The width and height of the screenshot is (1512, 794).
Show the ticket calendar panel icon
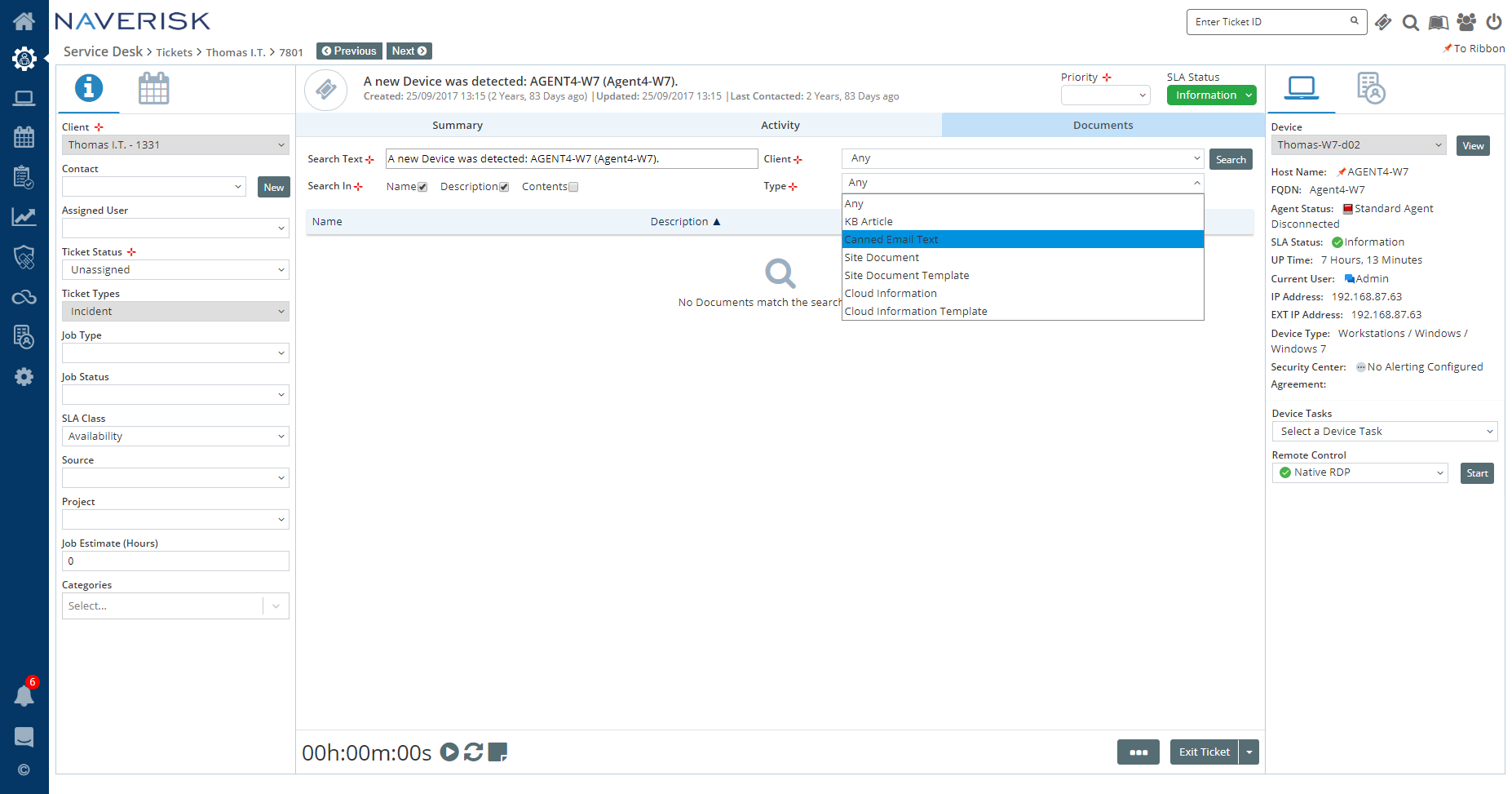[153, 88]
